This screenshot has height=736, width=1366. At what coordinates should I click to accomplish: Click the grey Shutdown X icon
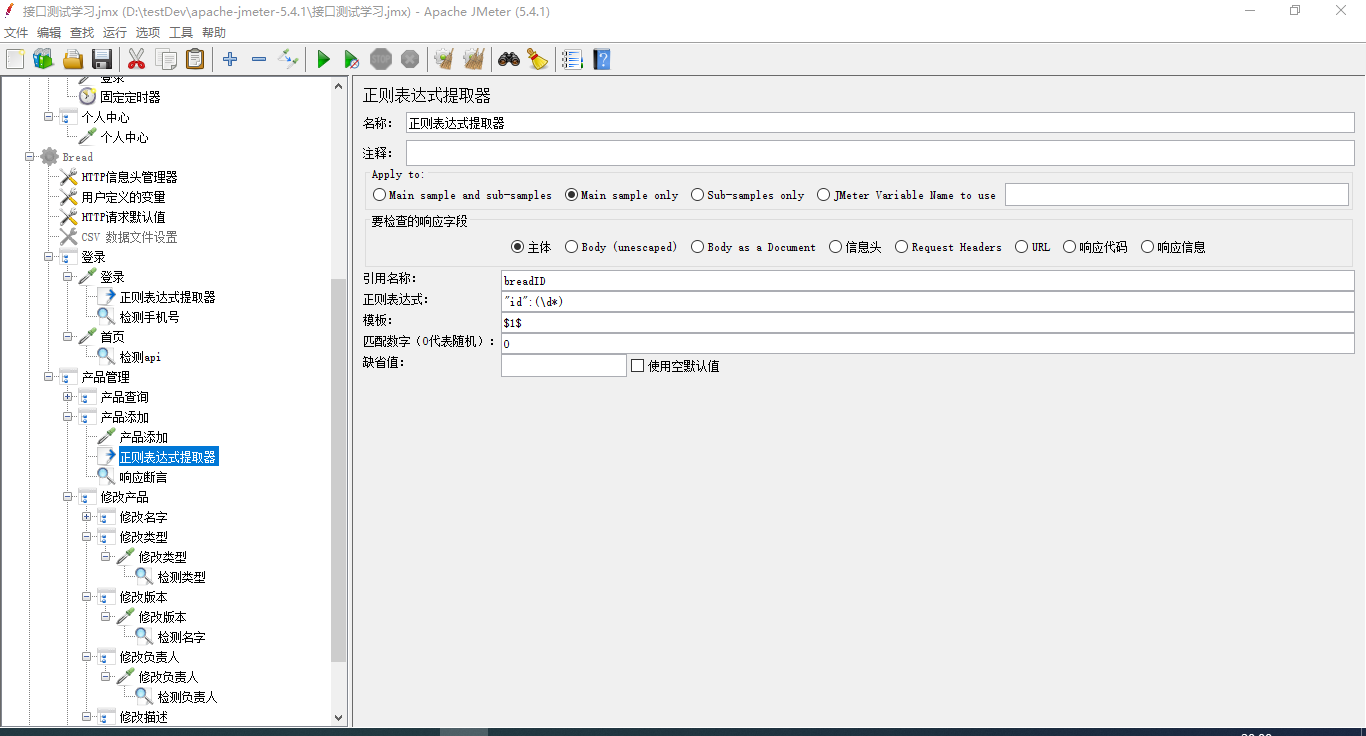point(410,60)
